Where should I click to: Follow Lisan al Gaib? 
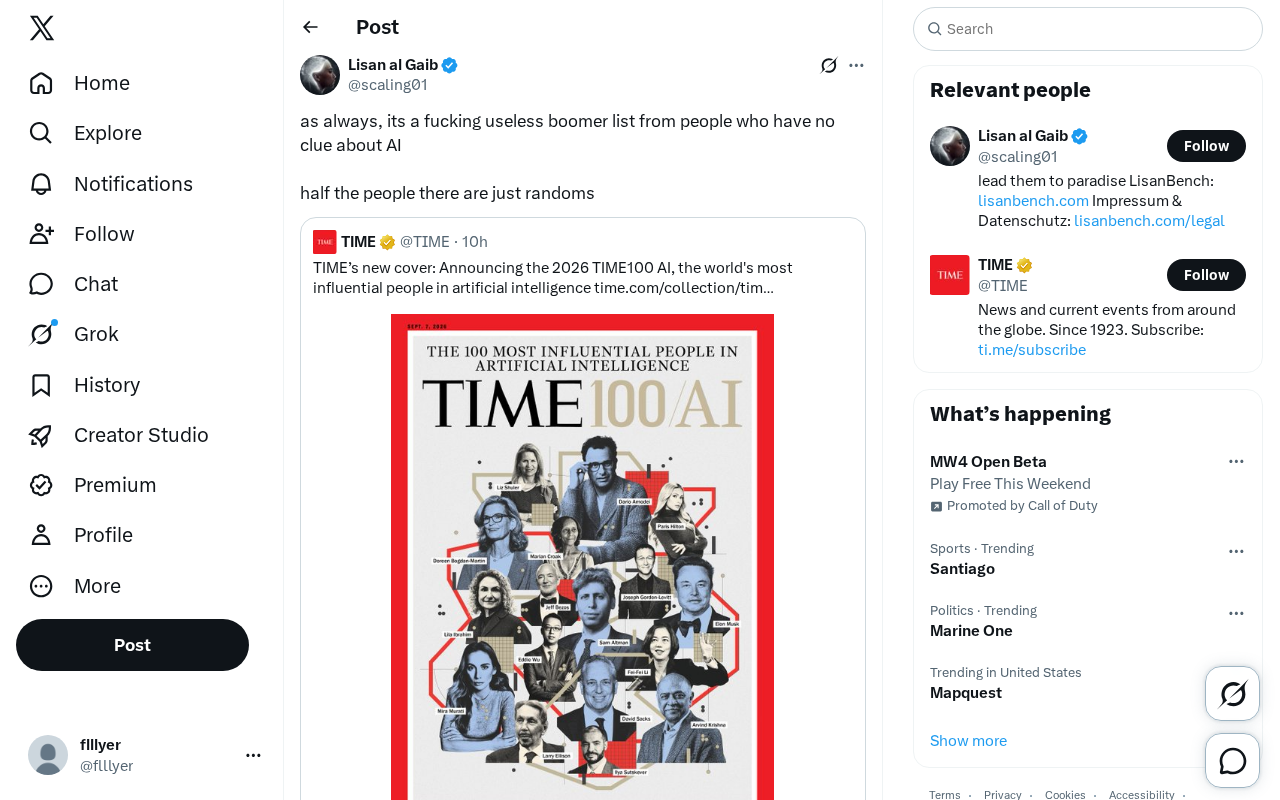click(1206, 146)
